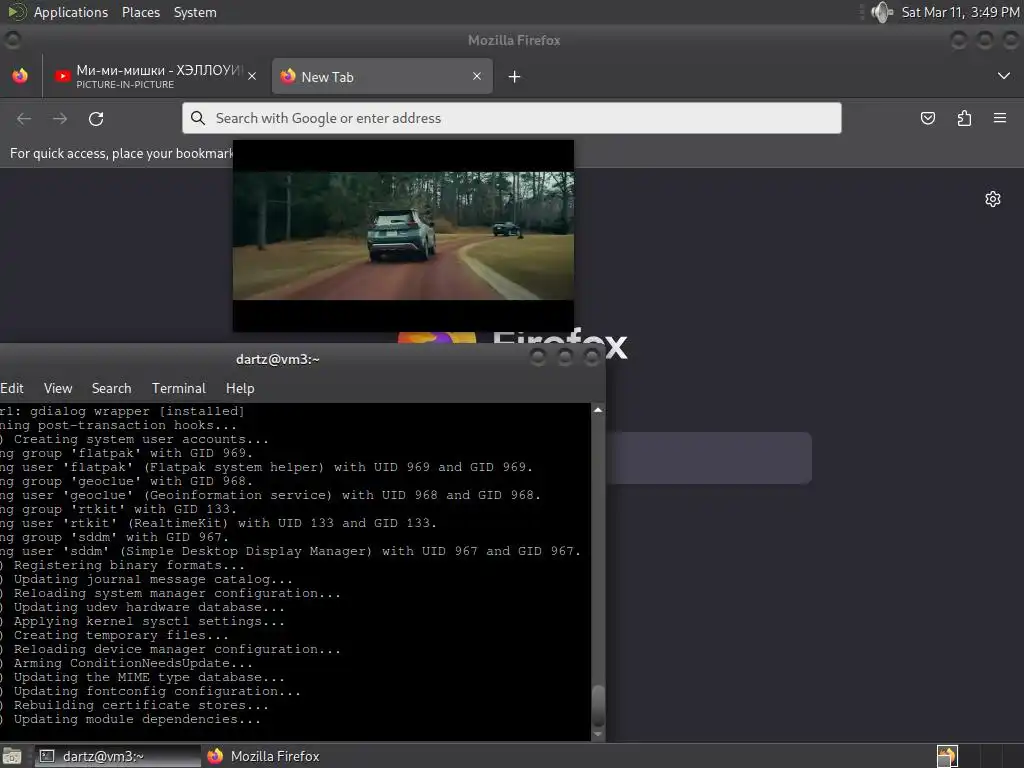Viewport: 1024px width, 768px height.
Task: Open the Places menu in top panel
Action: pos(141,12)
